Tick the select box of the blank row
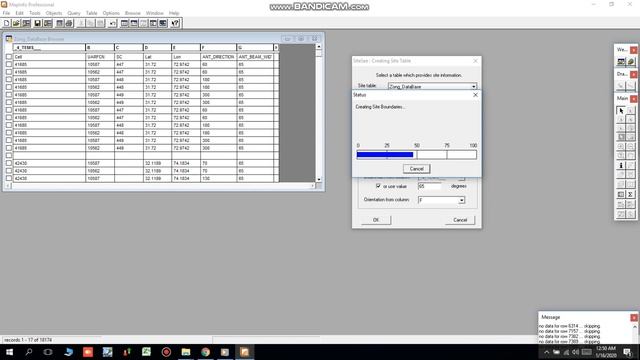The image size is (640, 360). click(x=9, y=156)
